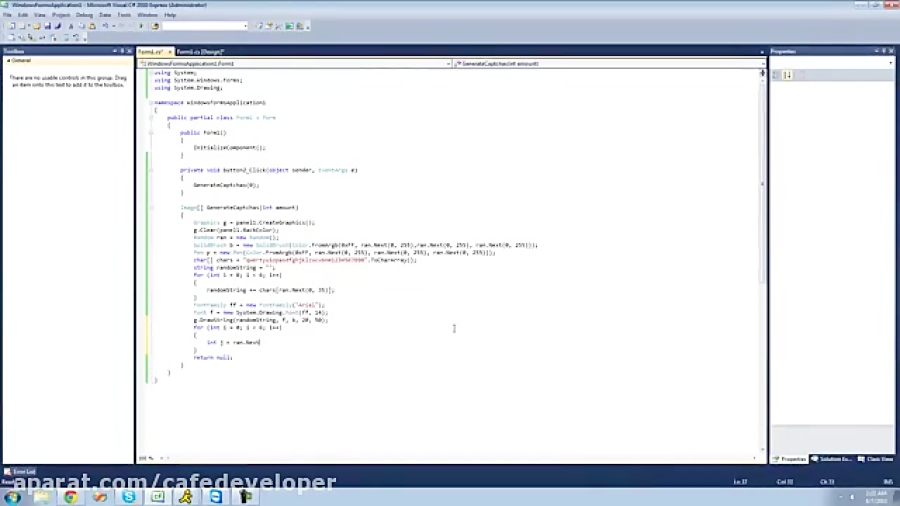Open the Project menu
900x506 pixels.
click(x=61, y=15)
